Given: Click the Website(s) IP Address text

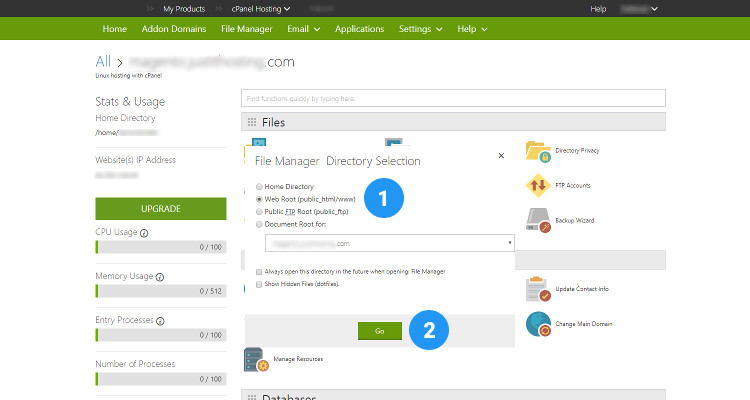Looking at the screenshot, I should point(135,160).
